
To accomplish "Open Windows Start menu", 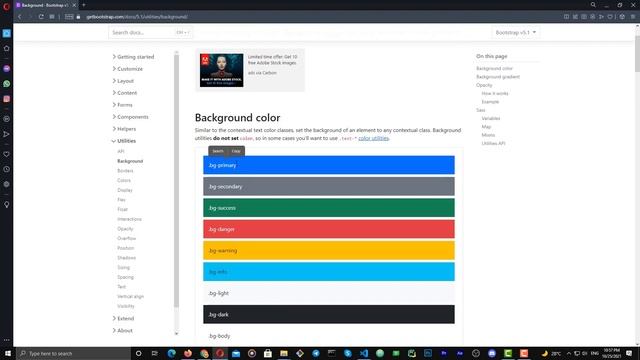I will click(x=8, y=353).
